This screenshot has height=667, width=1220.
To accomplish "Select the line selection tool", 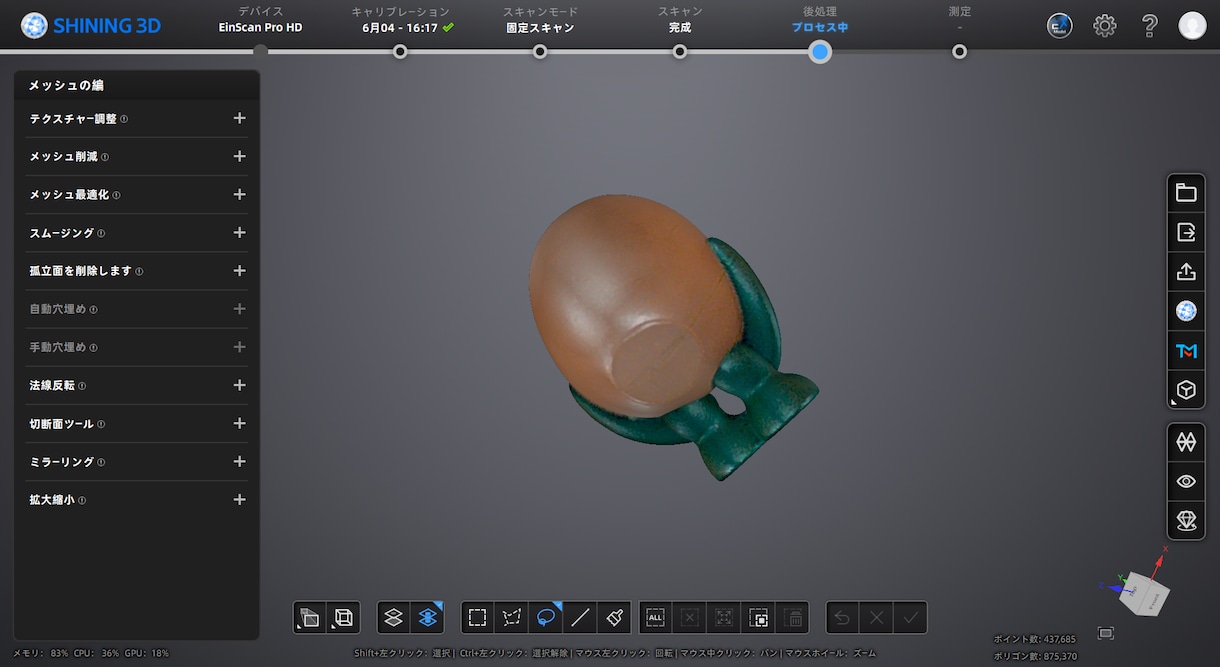I will [580, 618].
